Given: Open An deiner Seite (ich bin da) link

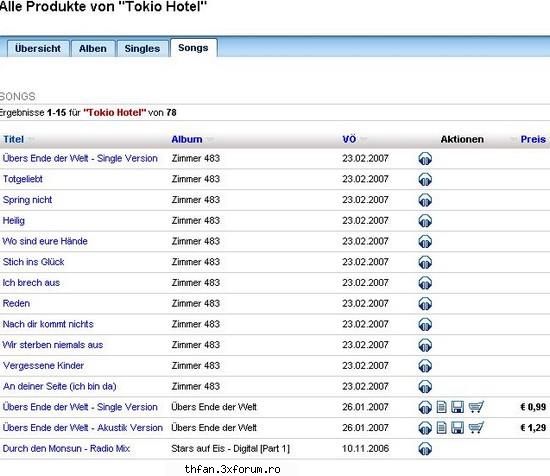Looking at the screenshot, I should 60,386.
